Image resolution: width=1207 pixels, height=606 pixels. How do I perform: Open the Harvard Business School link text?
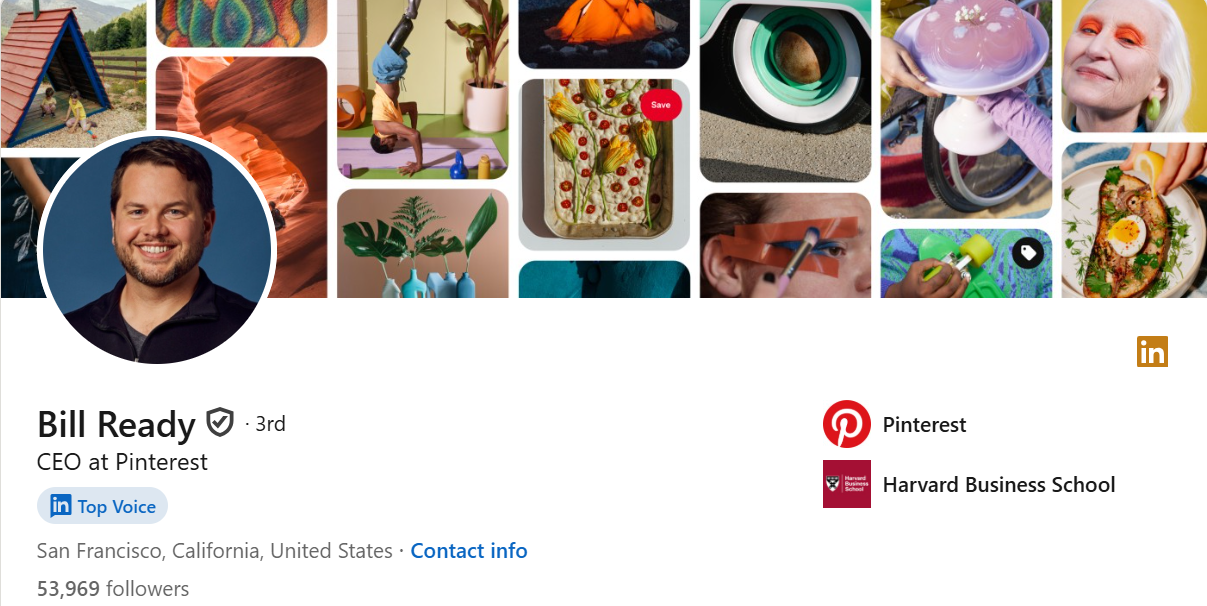point(999,485)
